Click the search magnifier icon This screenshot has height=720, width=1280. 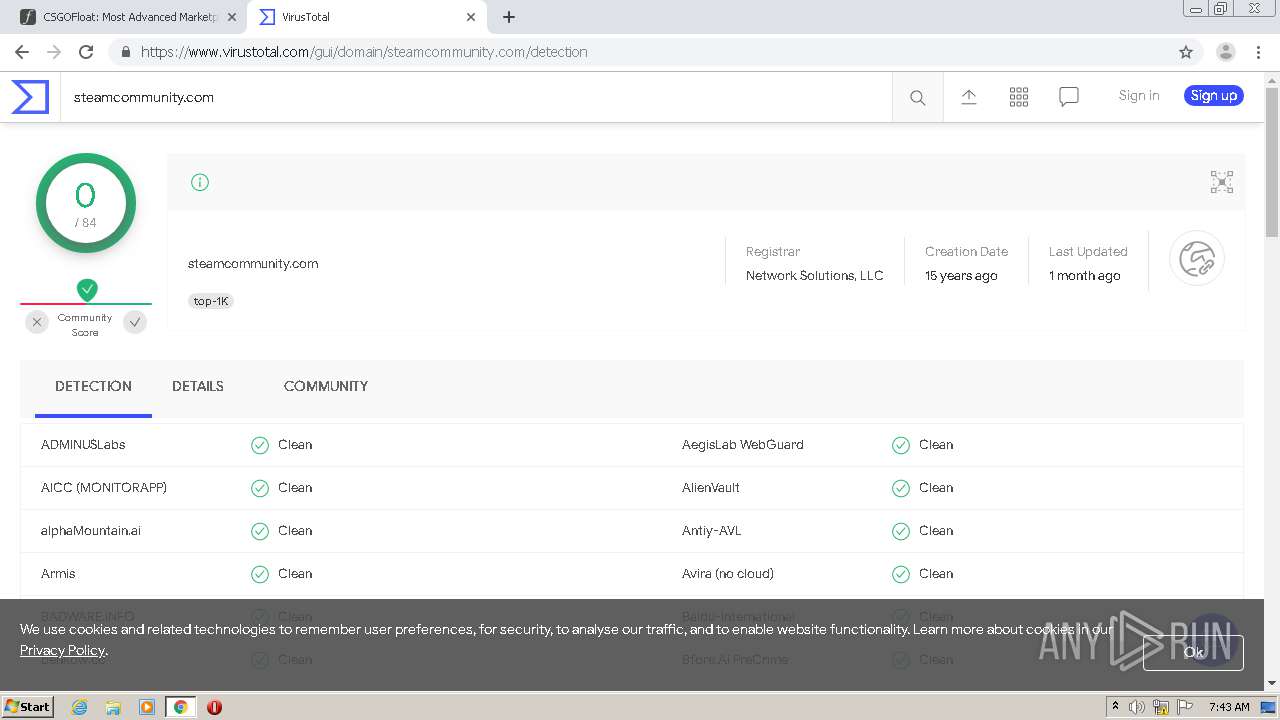pyautogui.click(x=917, y=97)
